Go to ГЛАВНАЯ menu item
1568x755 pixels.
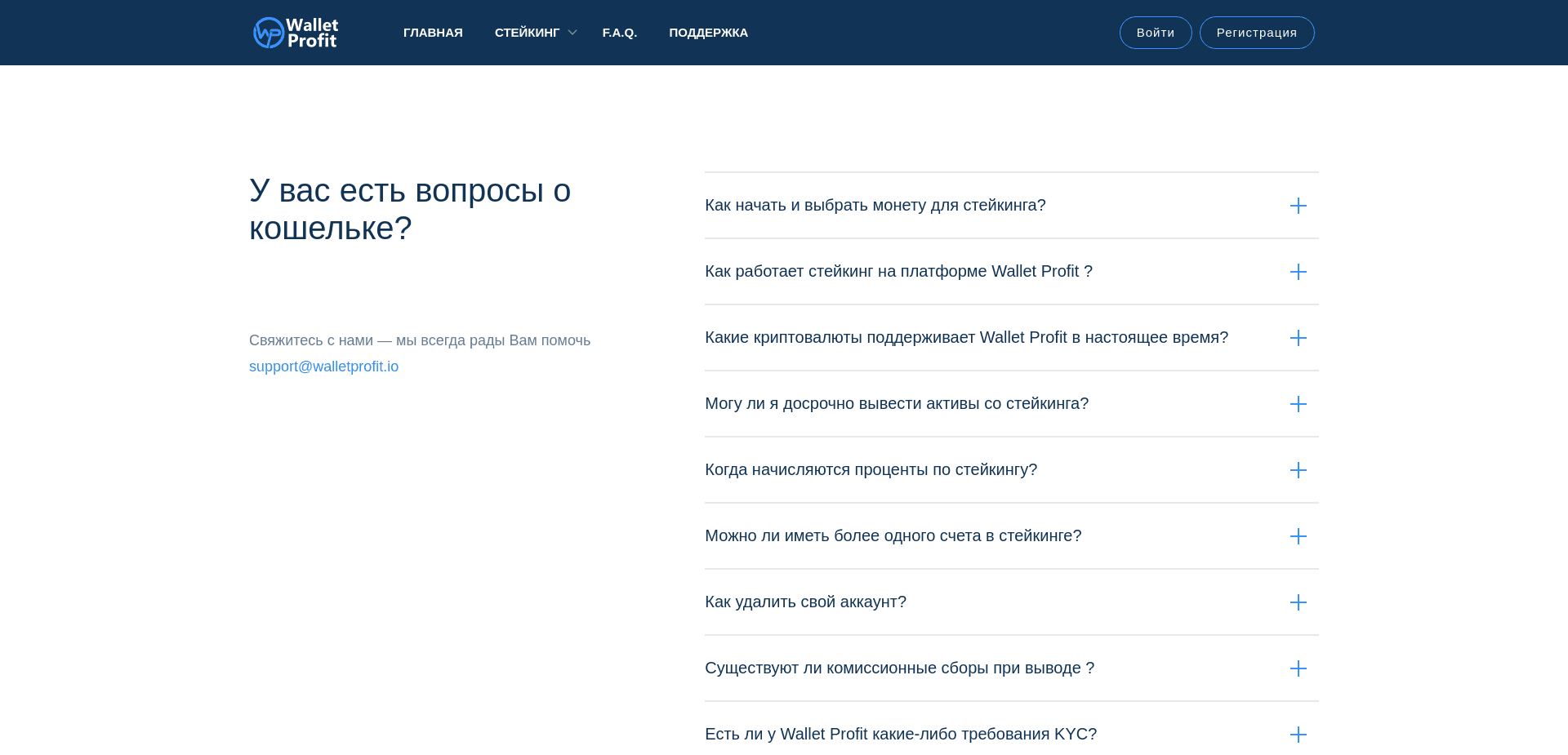[x=433, y=33]
